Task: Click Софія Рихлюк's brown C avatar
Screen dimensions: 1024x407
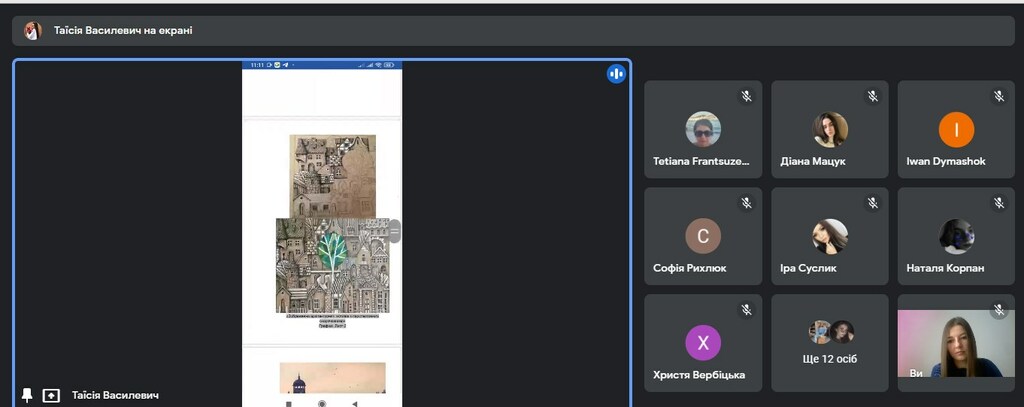Action: (x=703, y=236)
